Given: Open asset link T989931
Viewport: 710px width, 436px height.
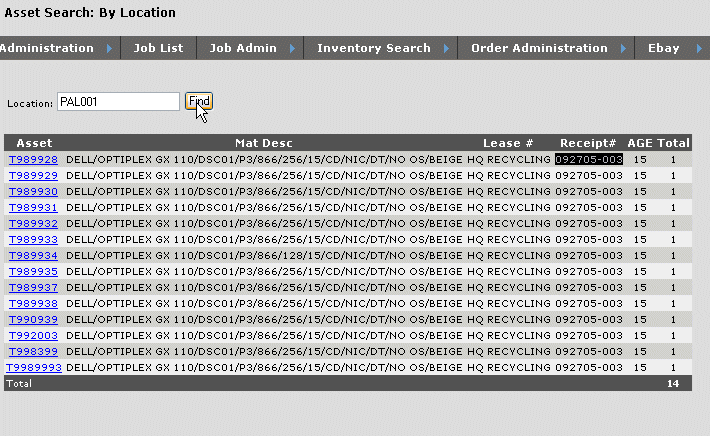Looking at the screenshot, I should 33,207.
